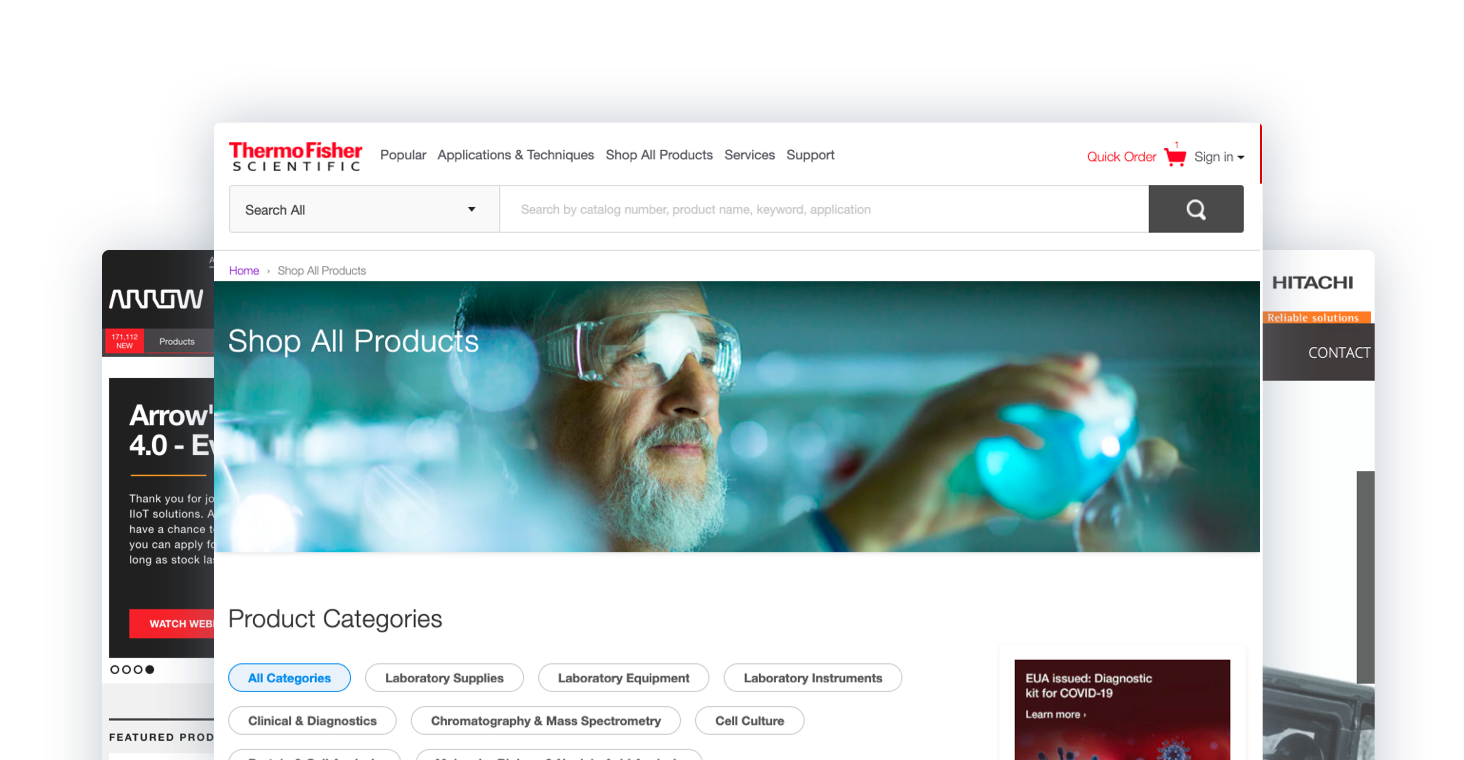The height and width of the screenshot is (760, 1464).
Task: Select Cell Culture category filter
Action: point(749,721)
